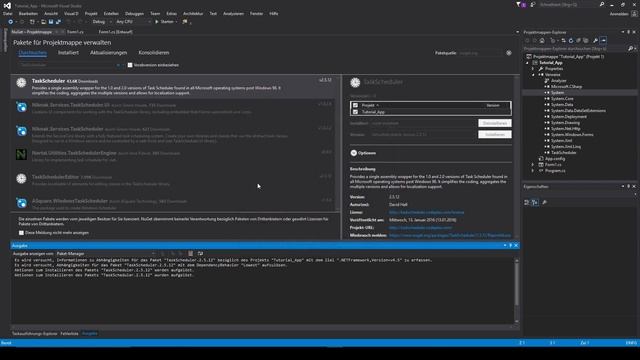Collapse the Tutorial_App project node
640x360 pixels.
pyautogui.click(x=527, y=63)
